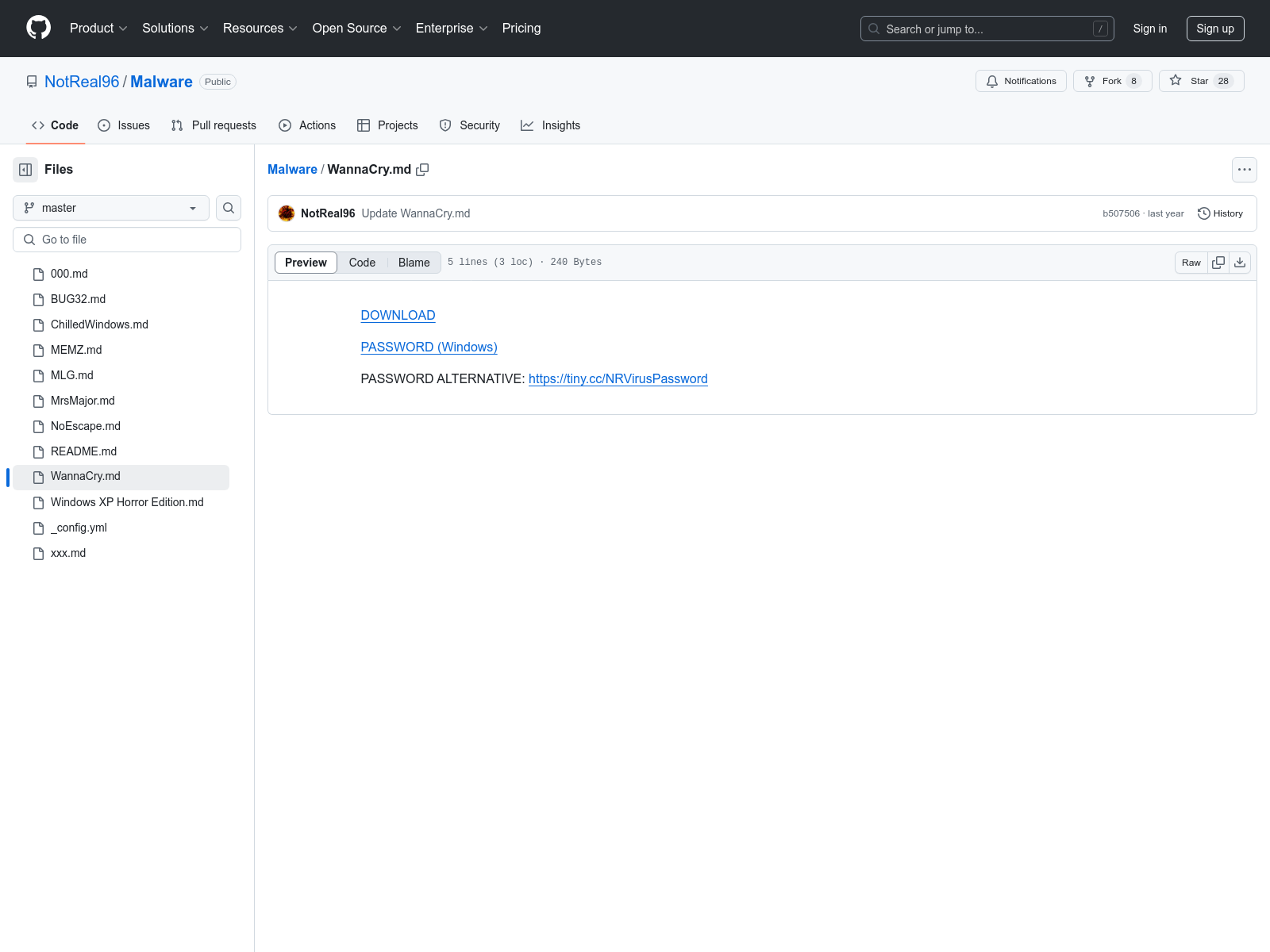Open Malware repository name link

coord(161,82)
